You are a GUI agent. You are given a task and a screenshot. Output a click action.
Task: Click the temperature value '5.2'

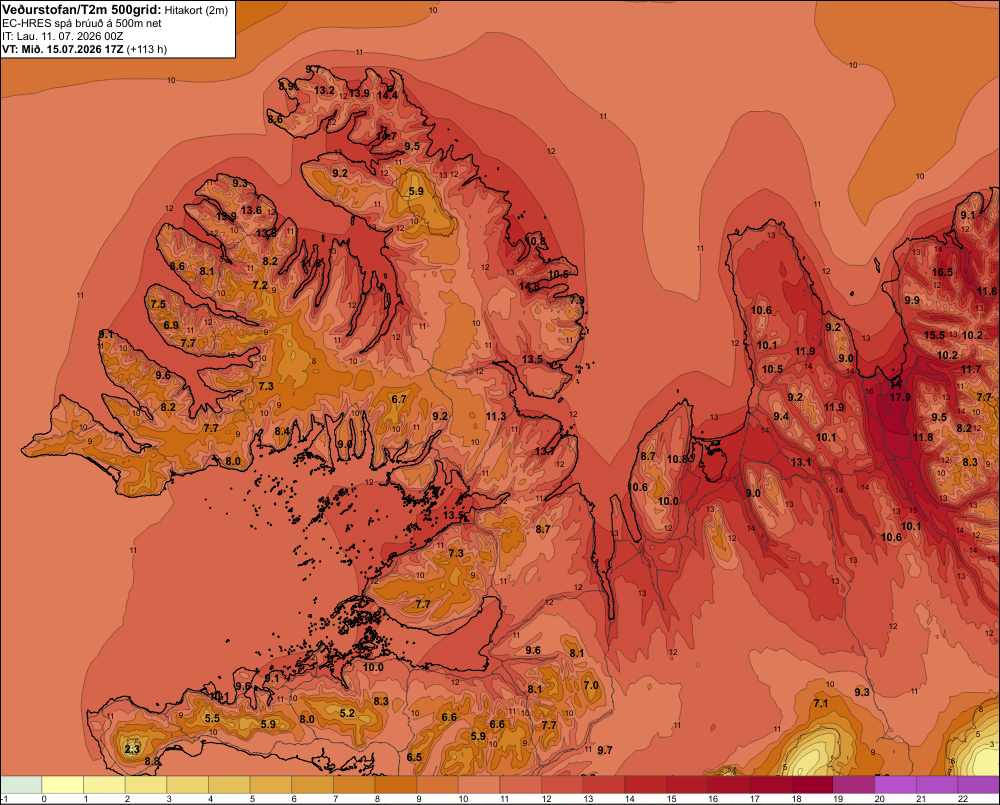click(347, 713)
